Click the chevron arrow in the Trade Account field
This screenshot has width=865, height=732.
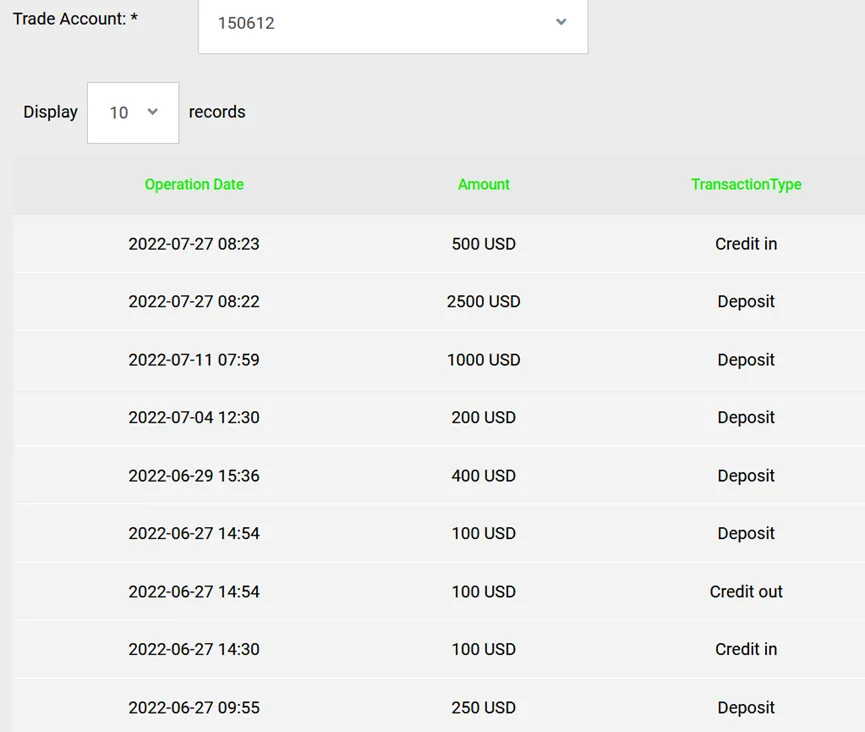[x=561, y=22]
